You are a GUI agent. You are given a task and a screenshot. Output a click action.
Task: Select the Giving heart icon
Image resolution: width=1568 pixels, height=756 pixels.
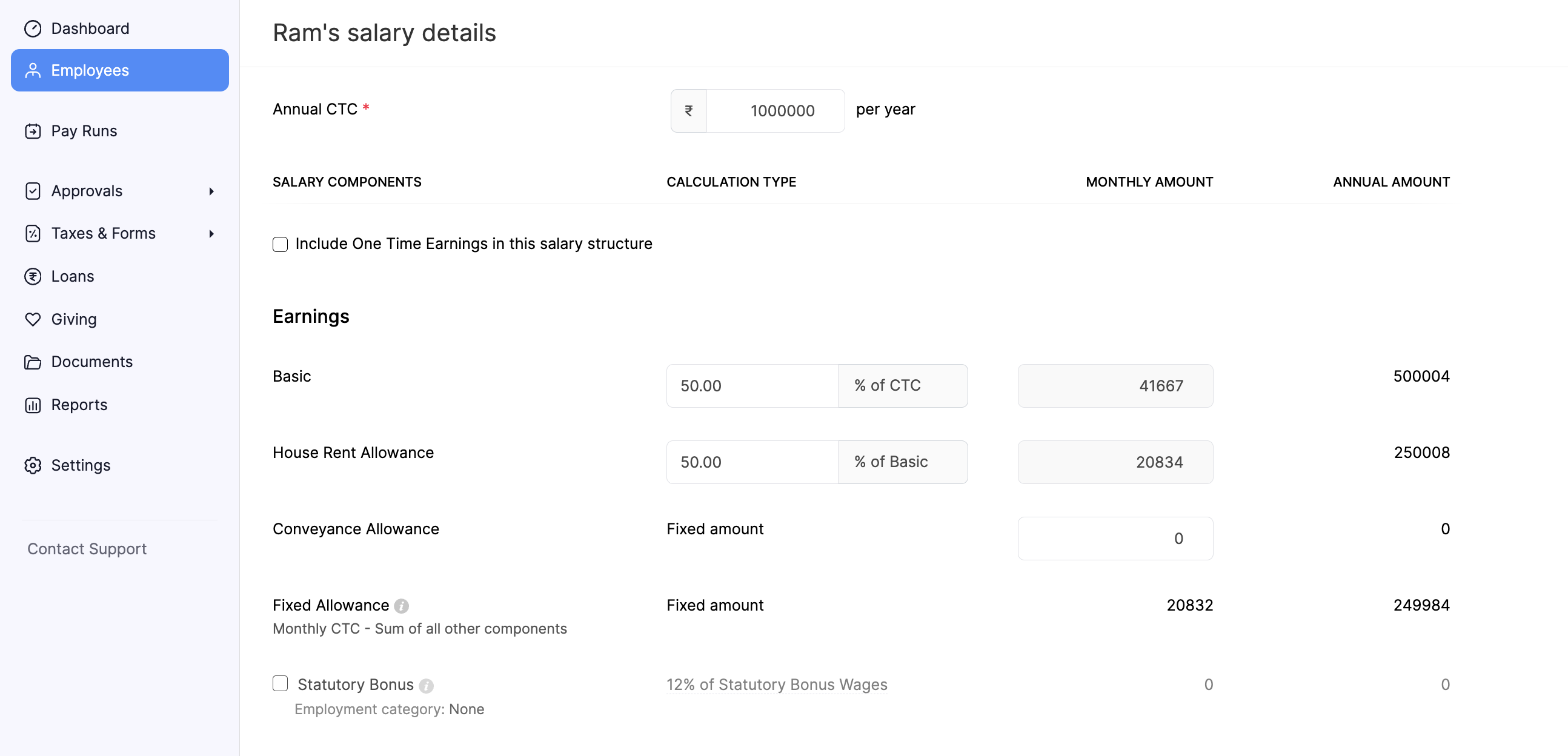coord(33,319)
